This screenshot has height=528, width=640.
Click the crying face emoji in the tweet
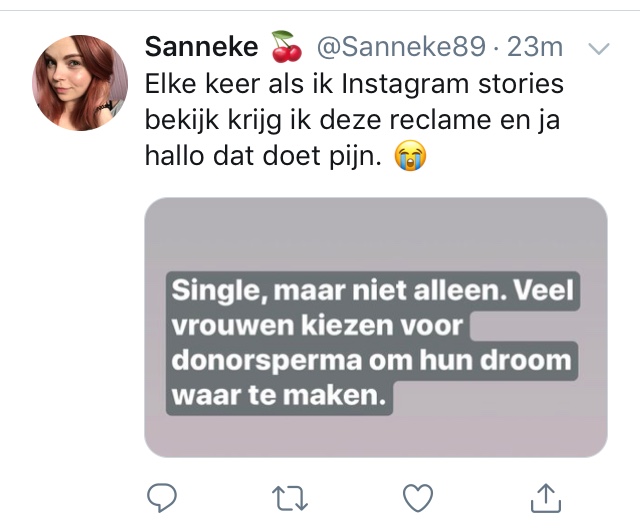pos(410,155)
